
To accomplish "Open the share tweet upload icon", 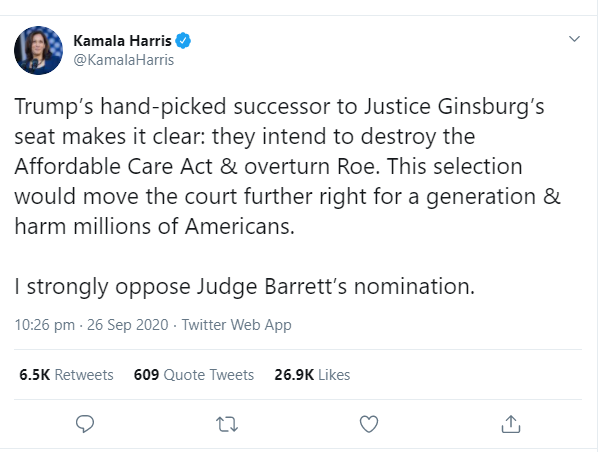I will (x=511, y=424).
